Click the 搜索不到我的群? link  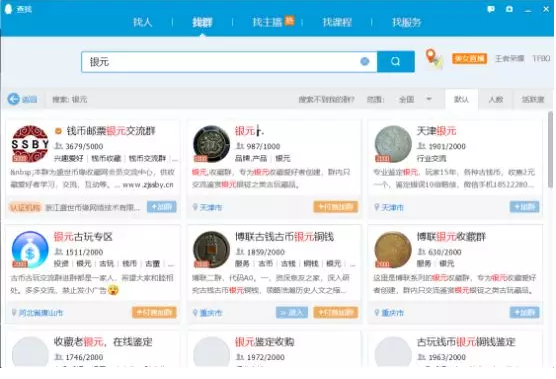click(326, 100)
